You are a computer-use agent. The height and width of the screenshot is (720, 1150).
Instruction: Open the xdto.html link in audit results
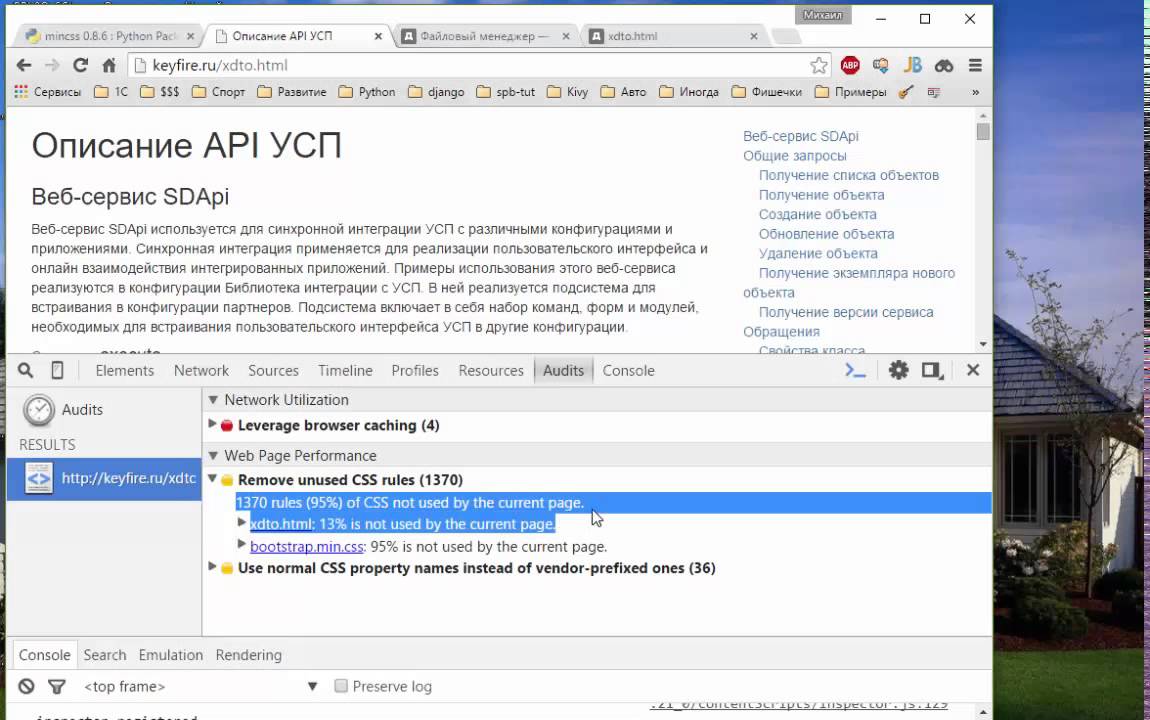[x=282, y=524]
